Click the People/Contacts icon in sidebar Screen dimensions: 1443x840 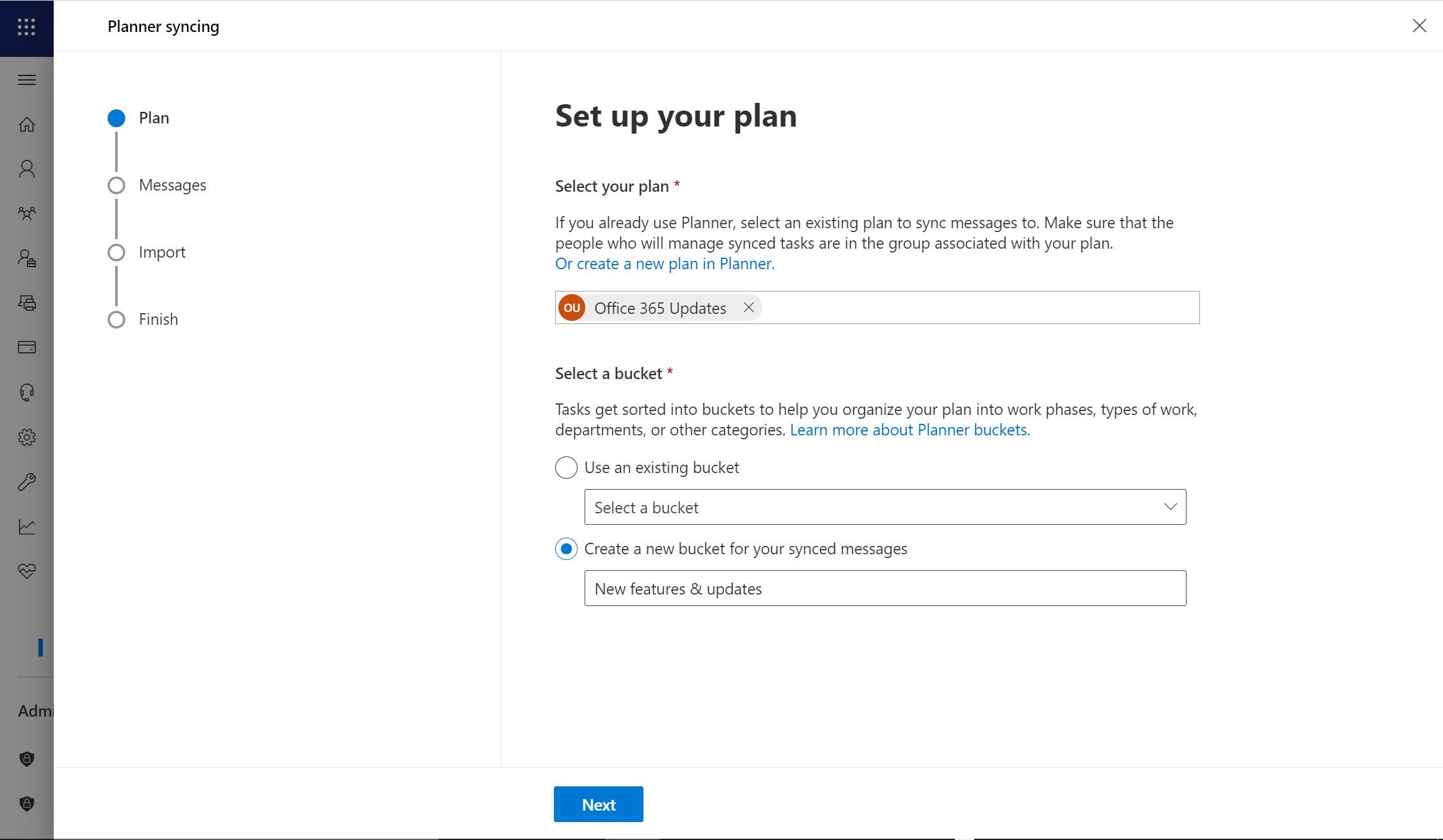(x=26, y=169)
